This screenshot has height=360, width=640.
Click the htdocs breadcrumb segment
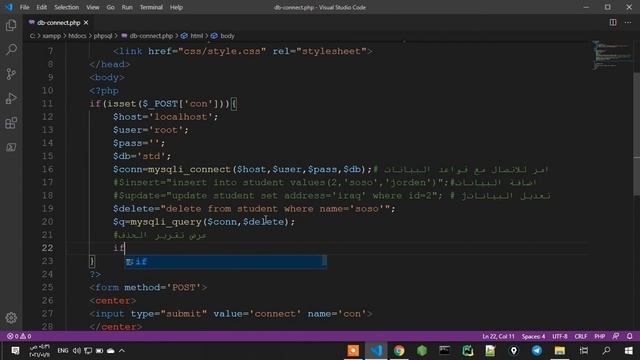[77, 36]
